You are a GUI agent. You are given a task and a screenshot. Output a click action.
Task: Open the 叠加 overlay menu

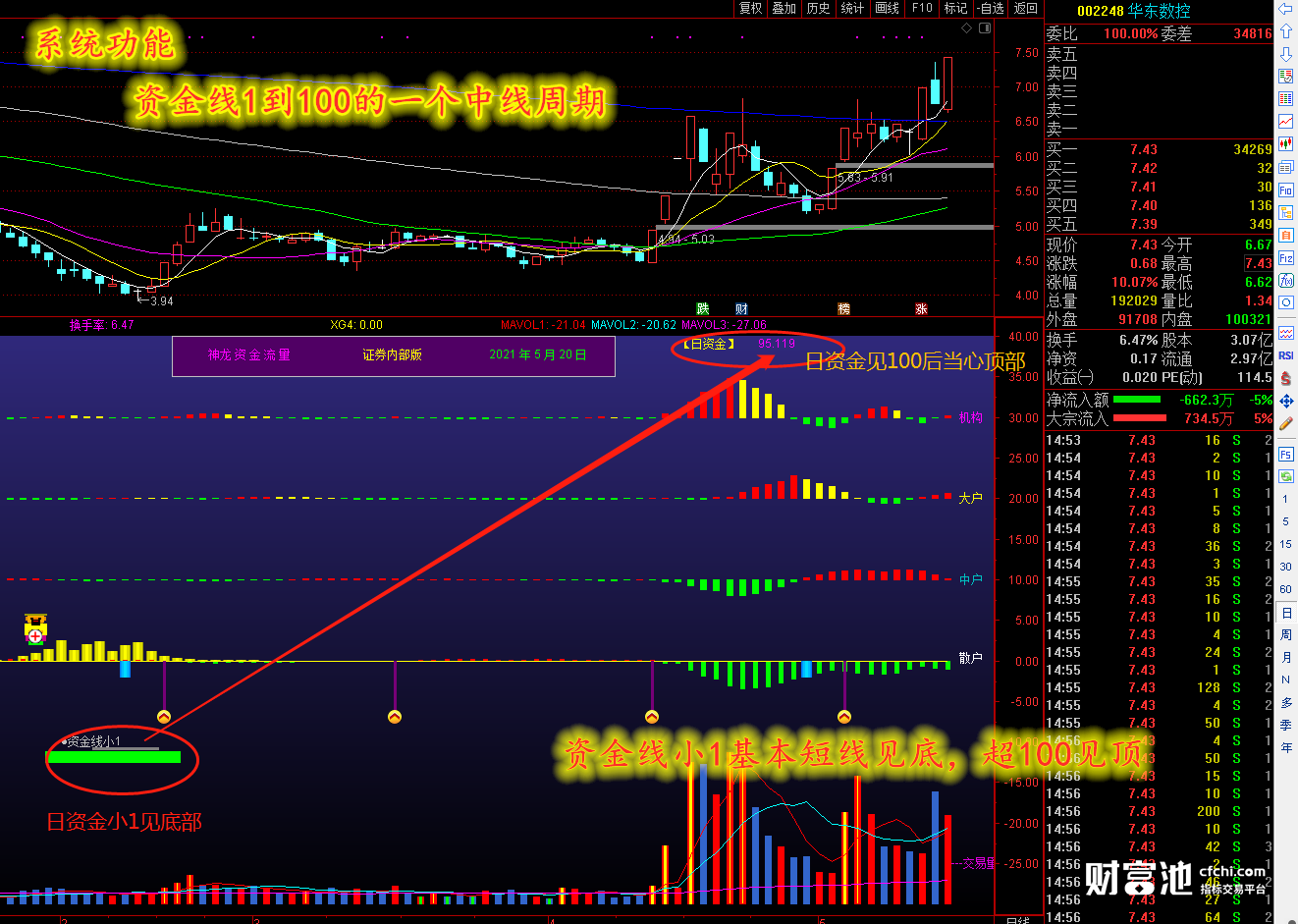pyautogui.click(x=784, y=8)
